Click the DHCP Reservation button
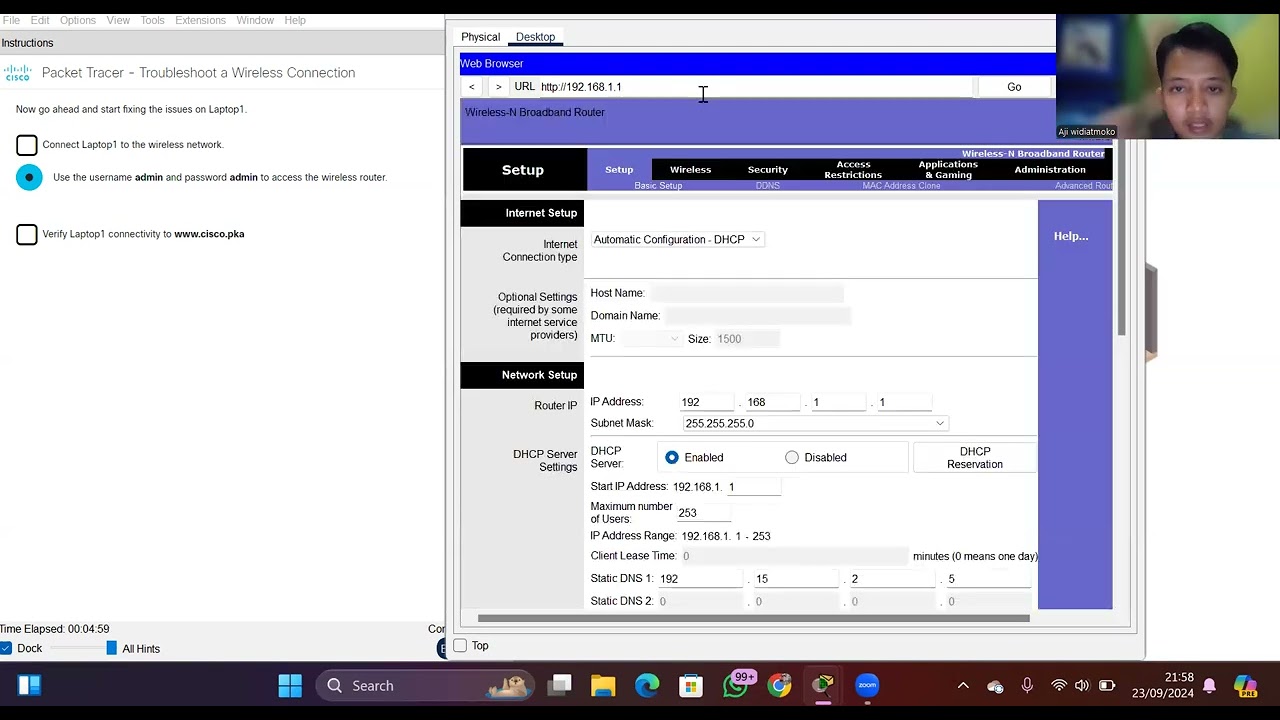Image resolution: width=1280 pixels, height=720 pixels. click(975, 458)
